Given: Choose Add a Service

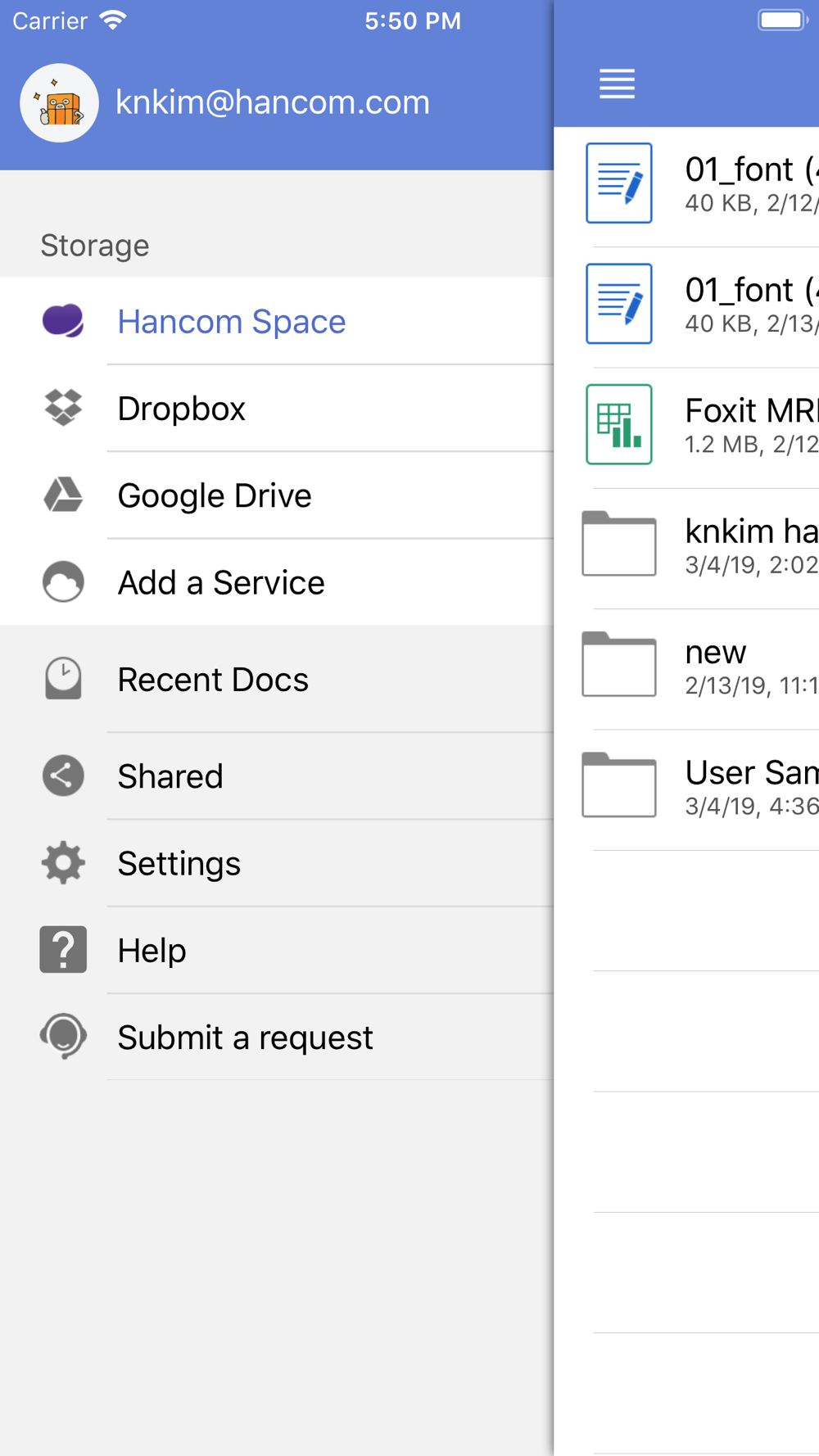Looking at the screenshot, I should (277, 582).
